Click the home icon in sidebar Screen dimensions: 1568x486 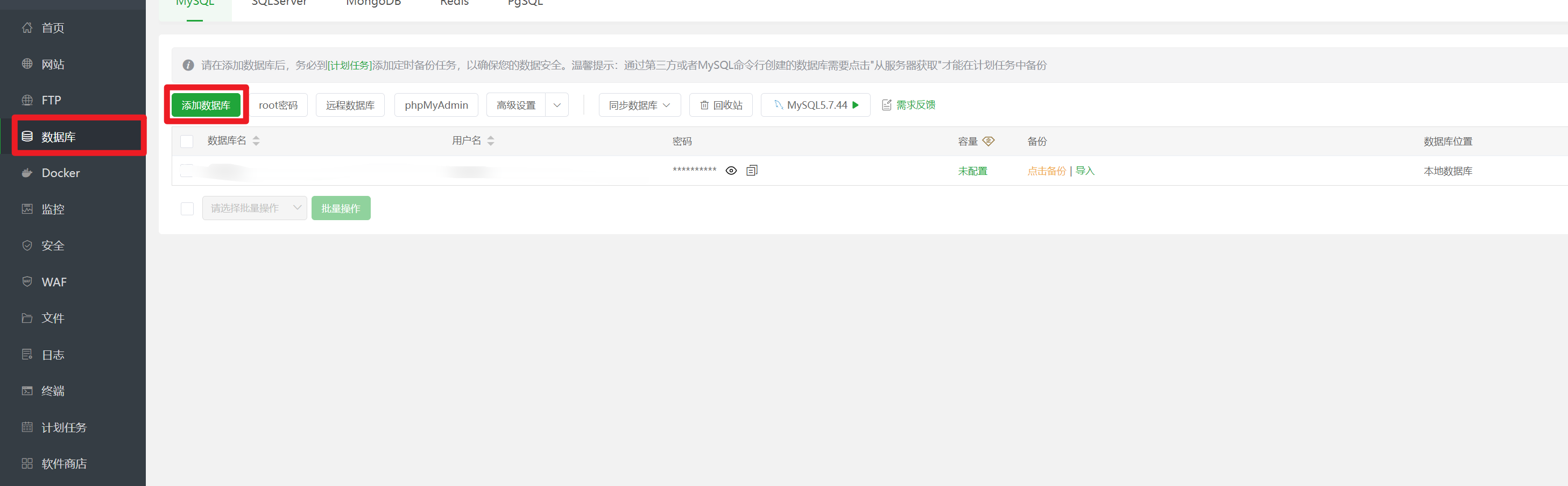[27, 27]
